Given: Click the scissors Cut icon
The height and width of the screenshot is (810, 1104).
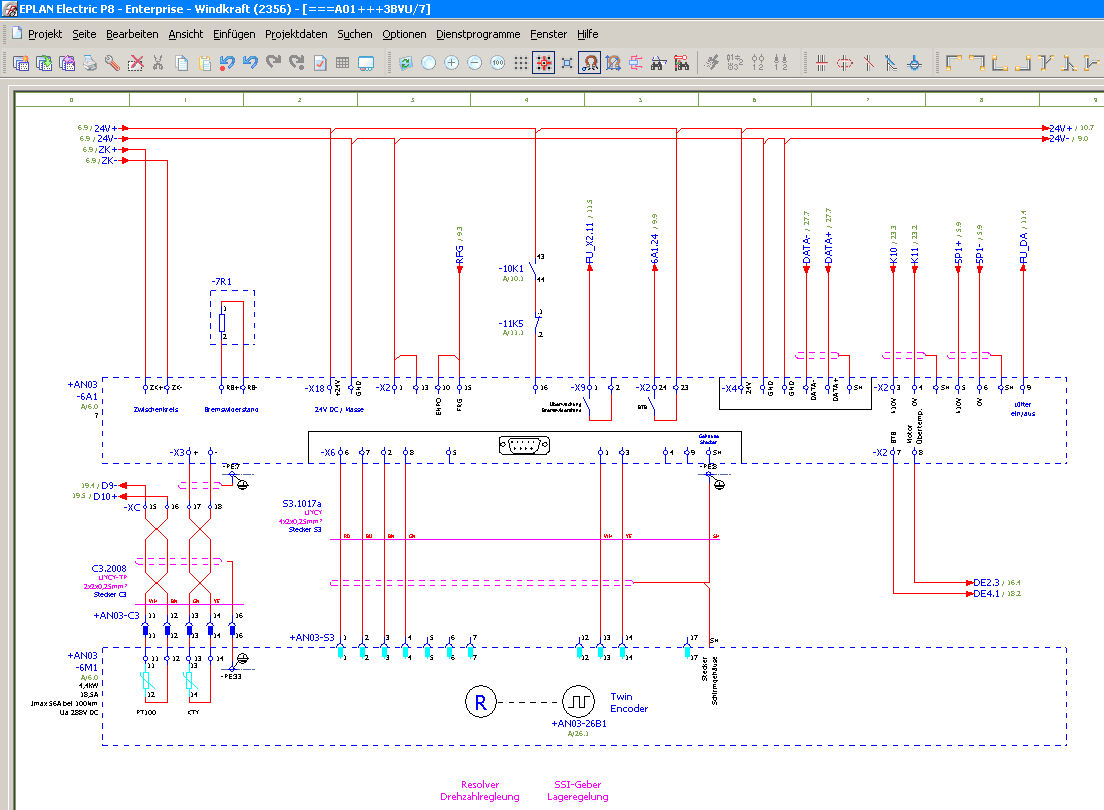Looking at the screenshot, I should point(158,63).
